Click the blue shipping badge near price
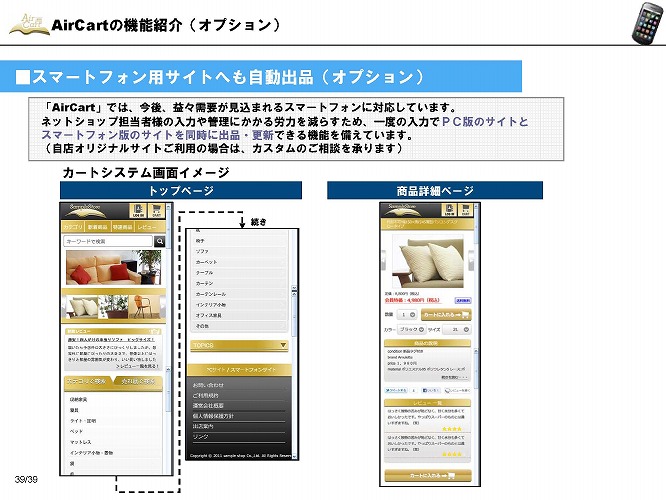This screenshot has width=666, height=500. click(x=463, y=300)
